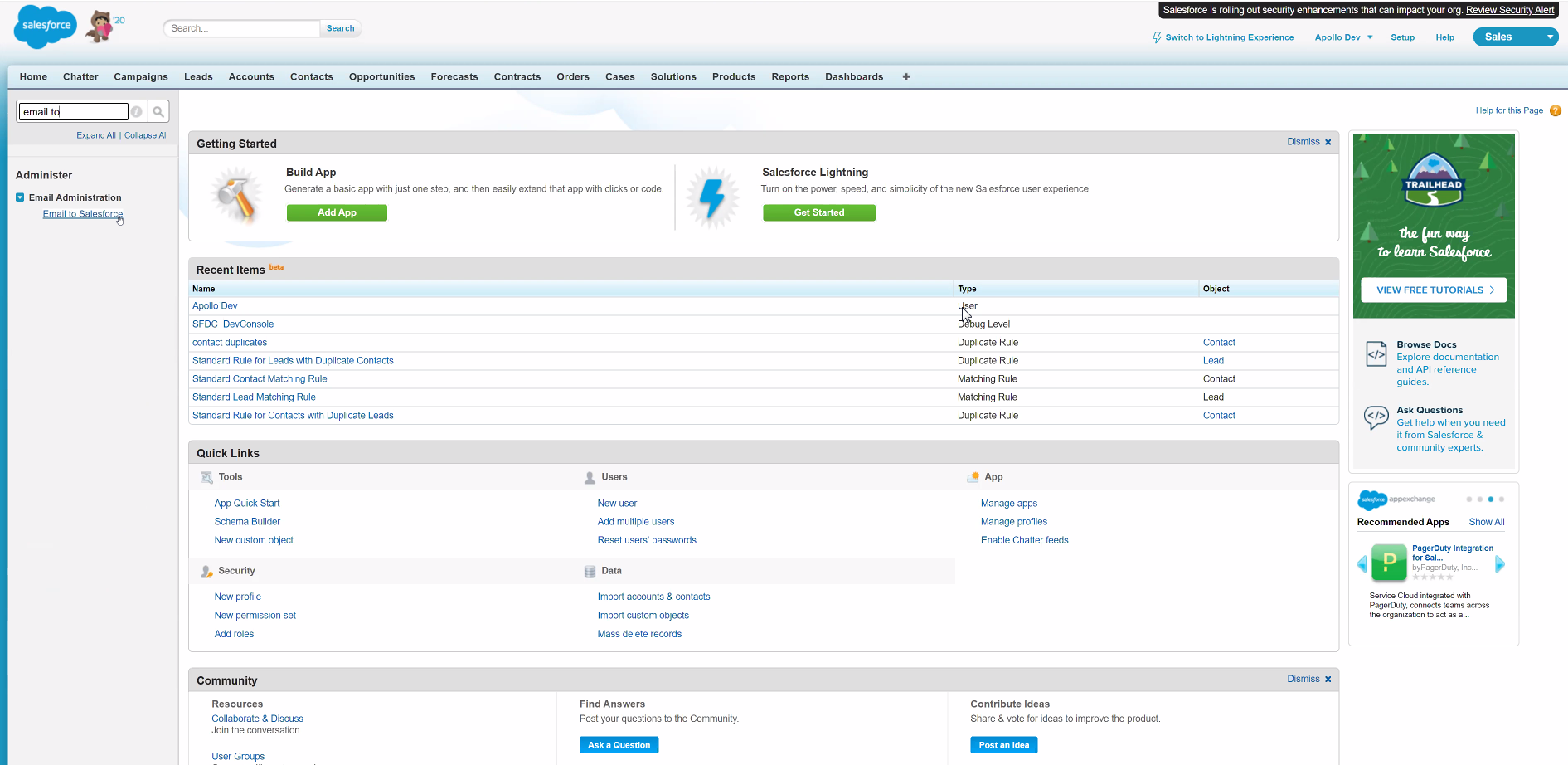Screen dimensions: 1568x765
Task: Click the green Add App button
Action: 337,212
